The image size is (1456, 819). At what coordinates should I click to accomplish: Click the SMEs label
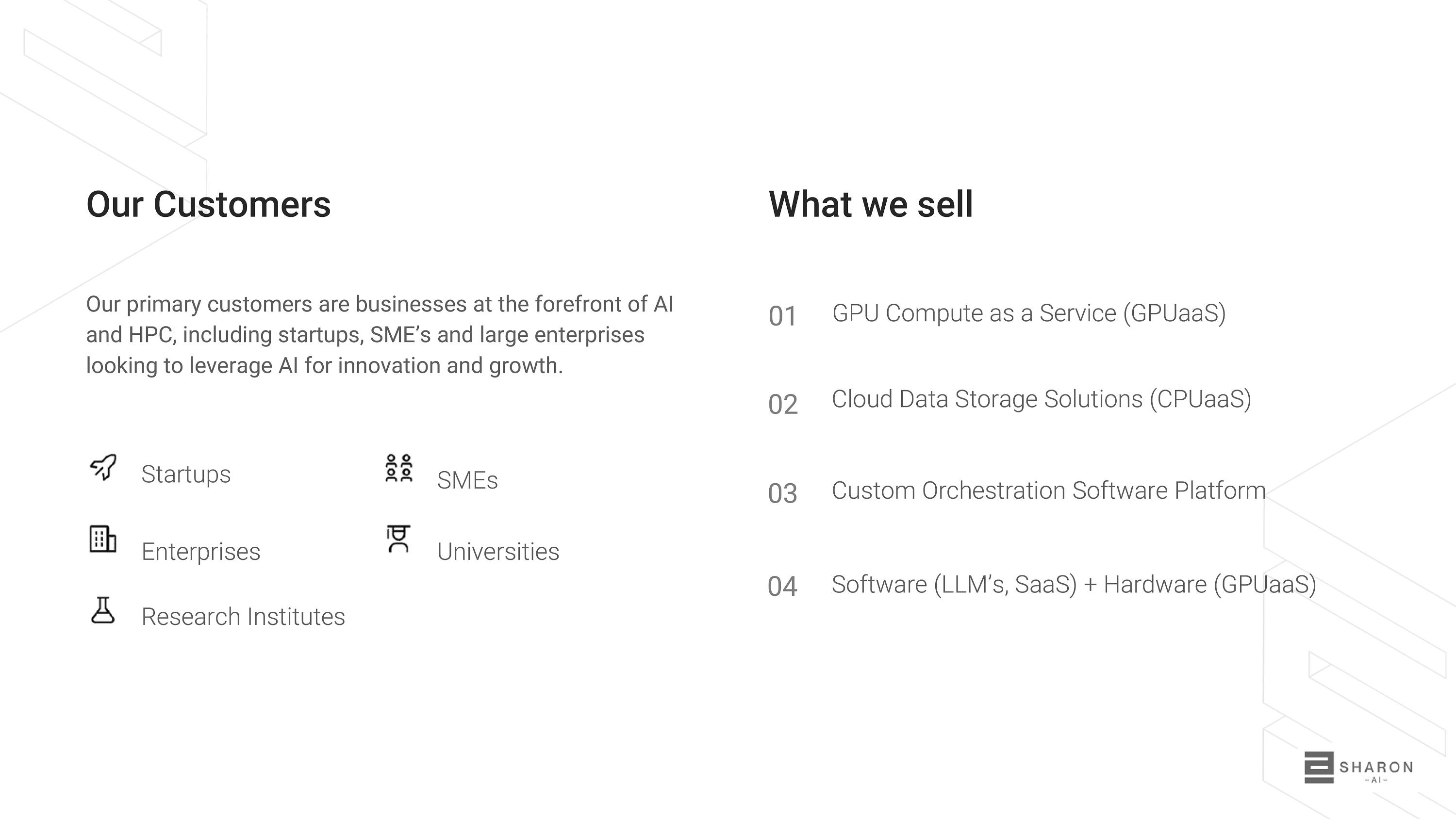pyautogui.click(x=467, y=480)
